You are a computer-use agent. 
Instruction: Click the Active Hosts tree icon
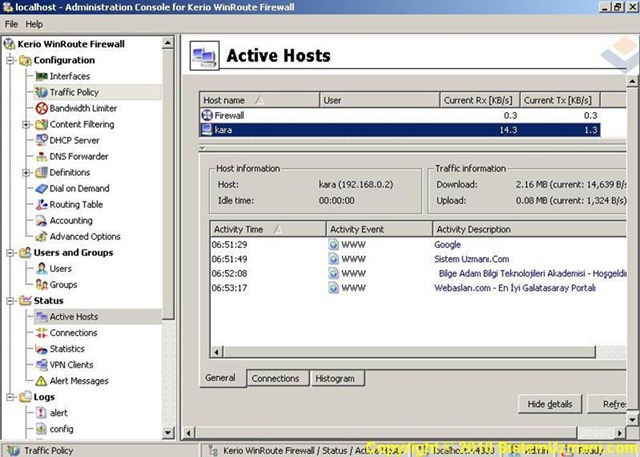pyautogui.click(x=41, y=317)
